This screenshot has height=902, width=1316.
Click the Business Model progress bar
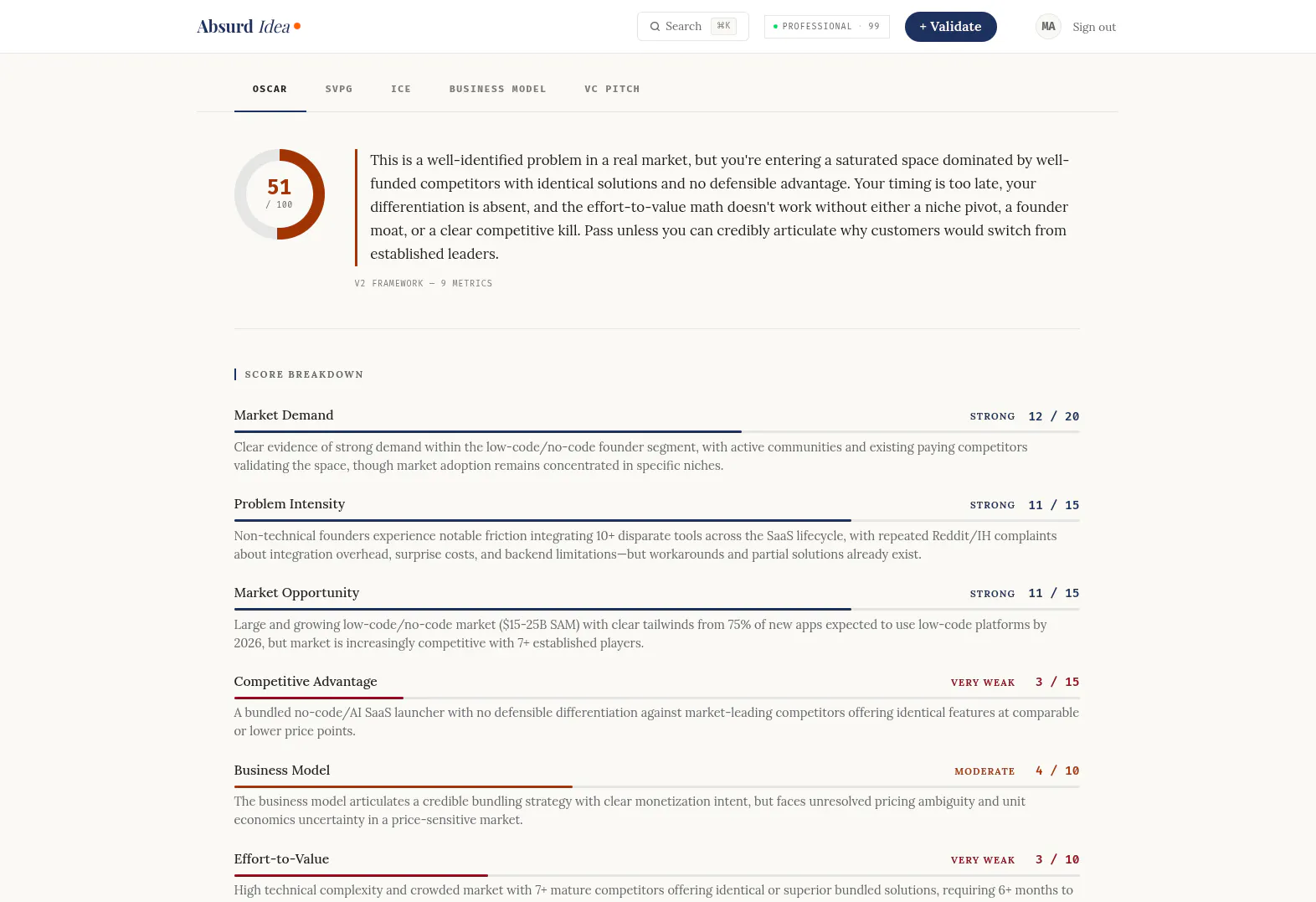[x=657, y=786]
